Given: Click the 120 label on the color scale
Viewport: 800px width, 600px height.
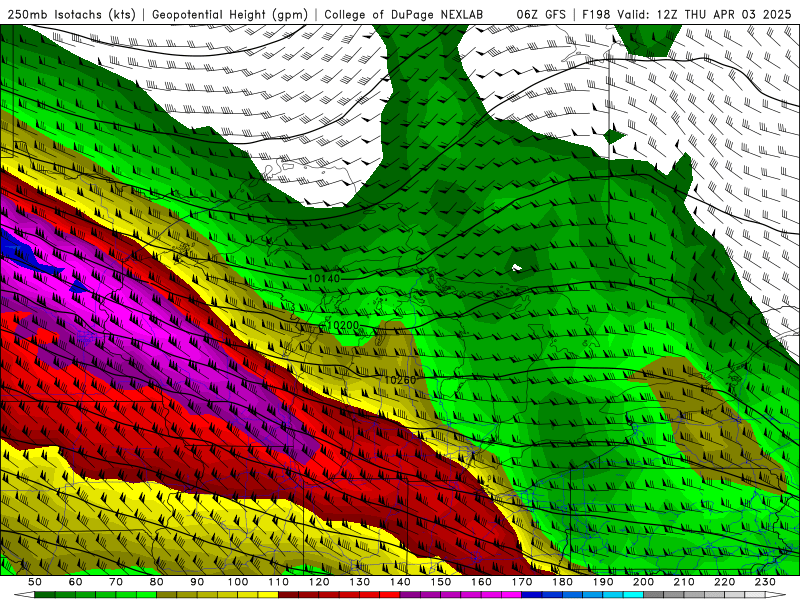Looking at the screenshot, I should tap(319, 582).
